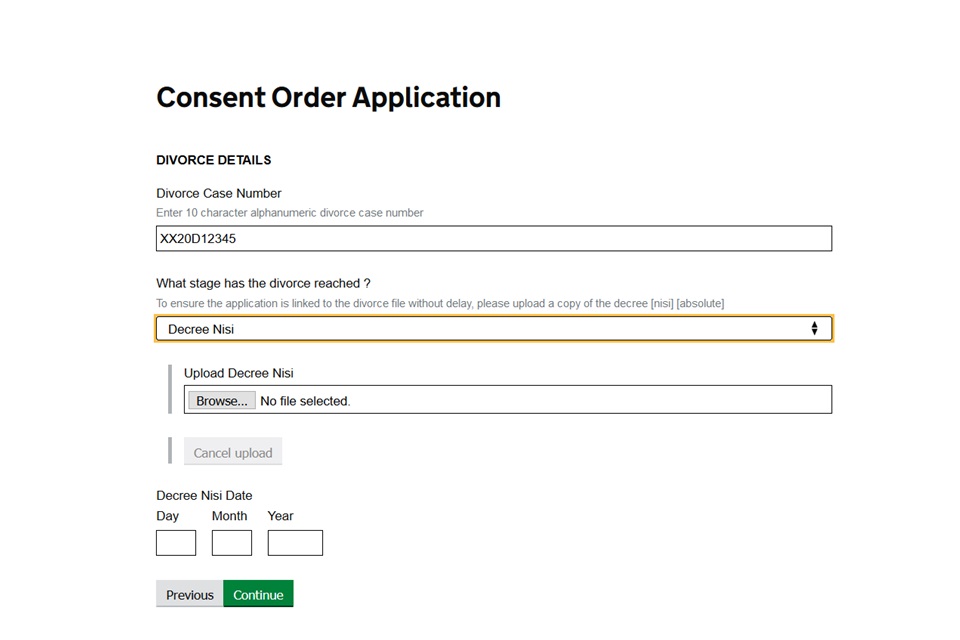Click the 'Year' field label
Screen dimensions: 960x640
[280, 516]
